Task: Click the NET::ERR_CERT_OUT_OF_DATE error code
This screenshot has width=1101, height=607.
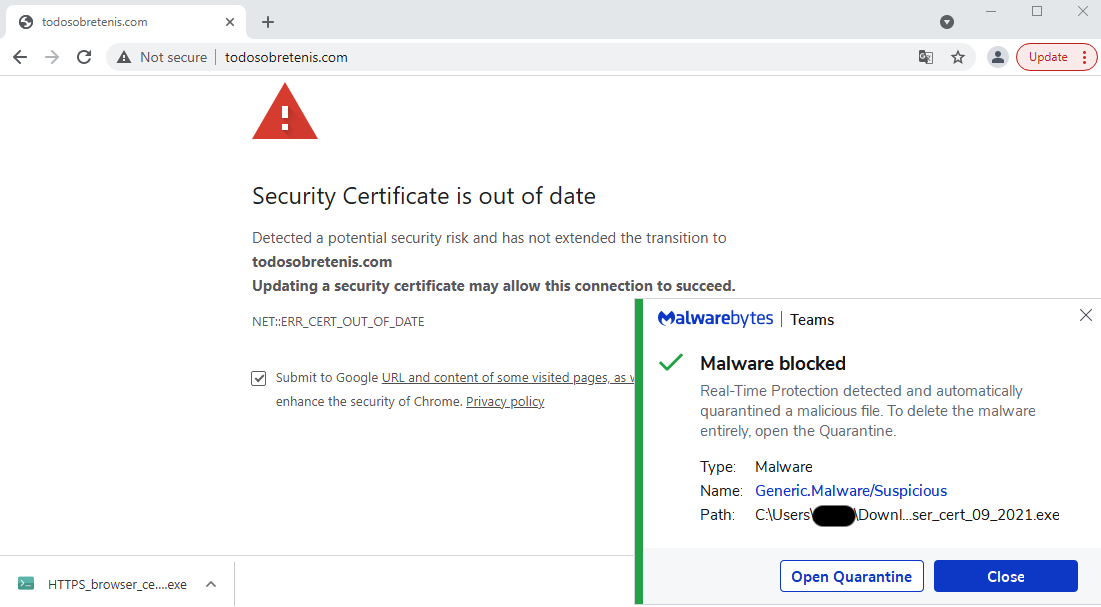Action: (338, 321)
